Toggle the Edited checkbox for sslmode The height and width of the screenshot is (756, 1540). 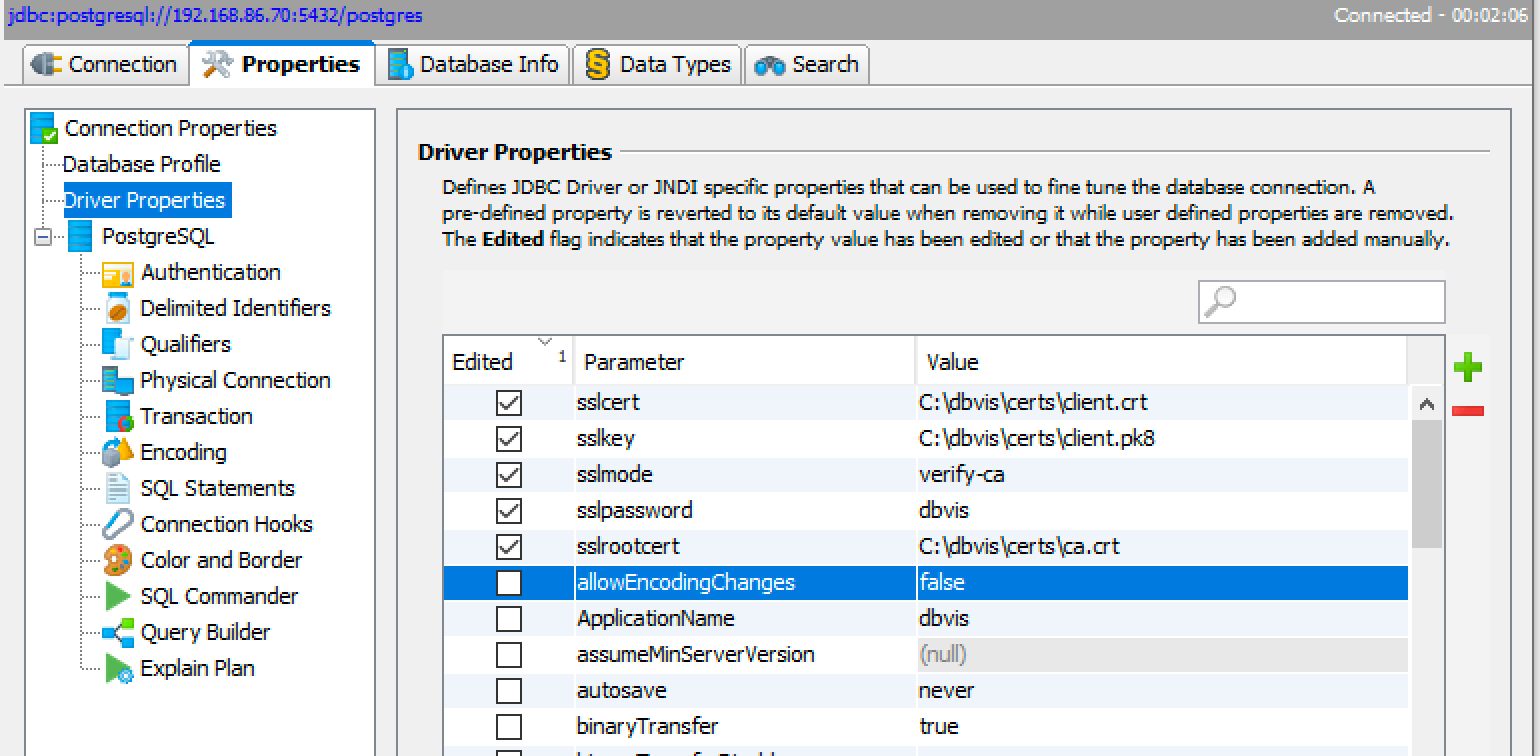[509, 475]
